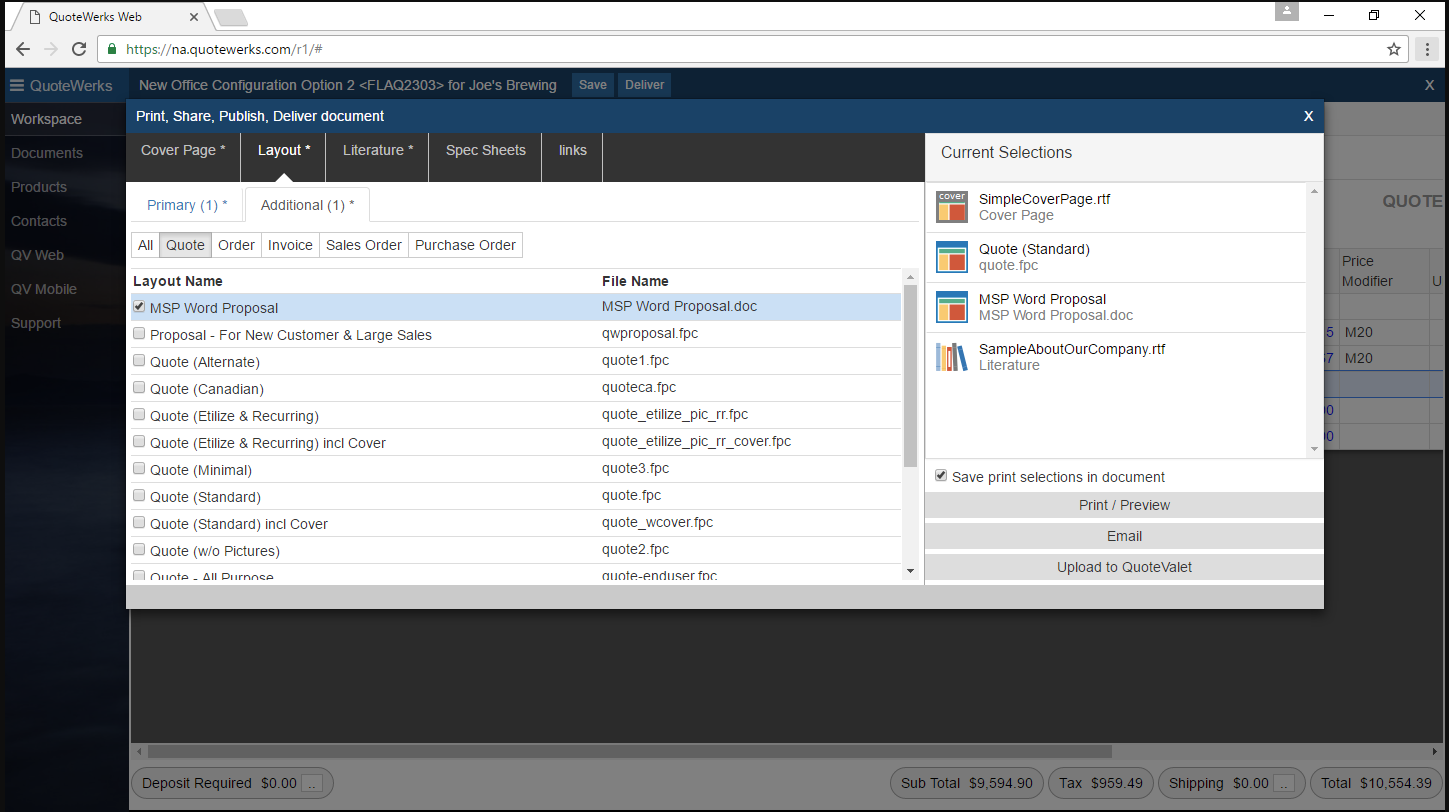Check the Quote (Alternate) layout
The image size is (1449, 812).
139,361
